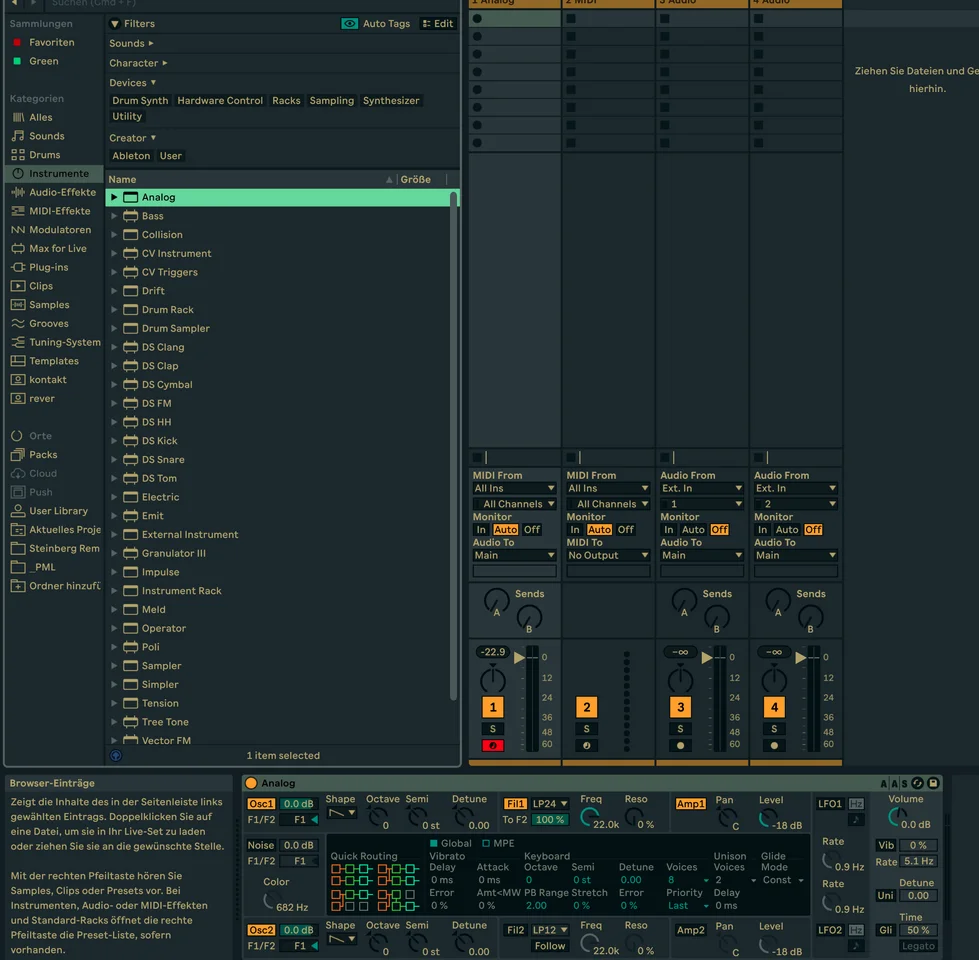
Task: Toggle the Auto Tags eye button
Action: 349,23
